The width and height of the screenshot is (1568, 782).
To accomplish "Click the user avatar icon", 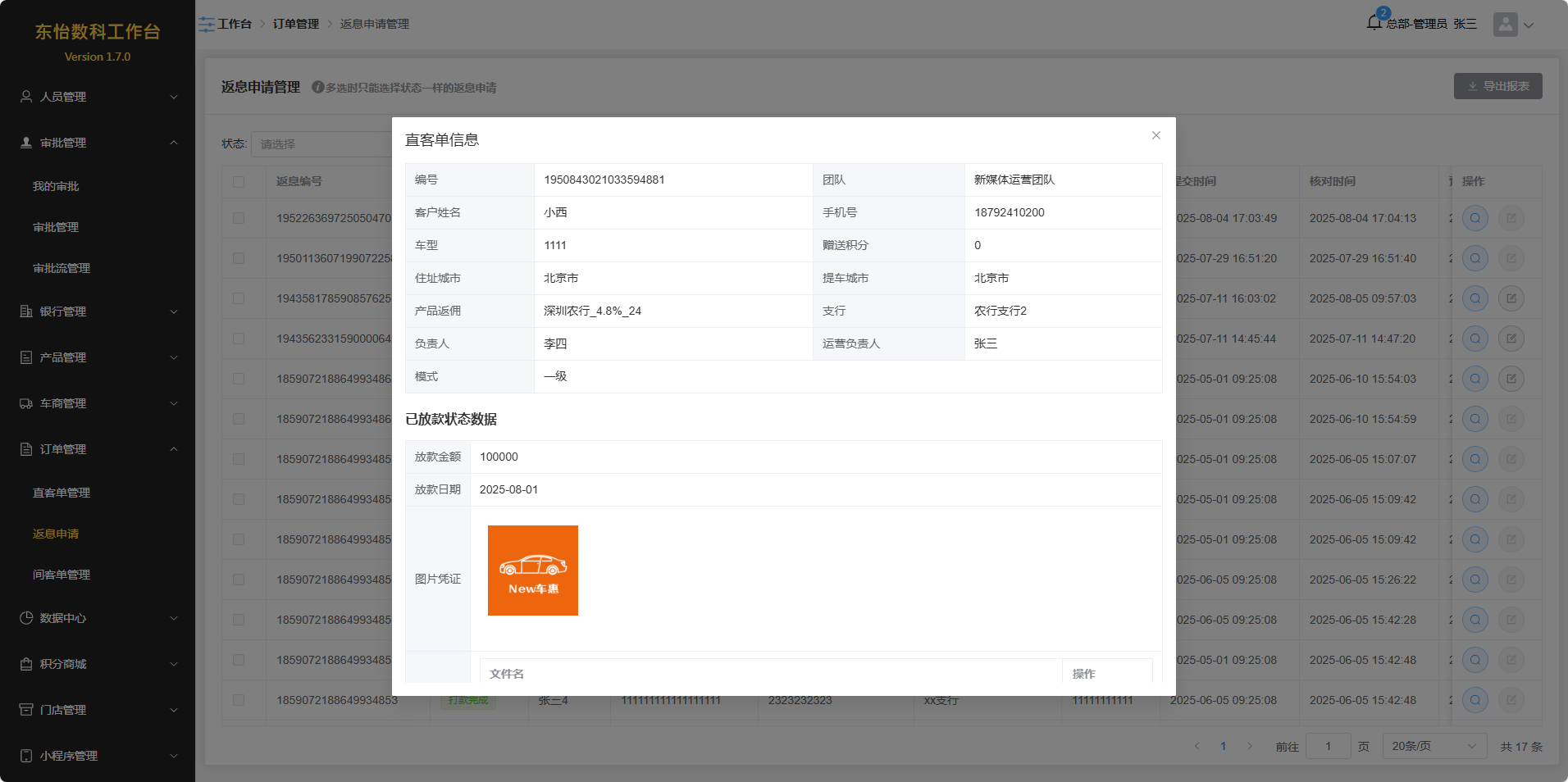I will pos(1505,25).
